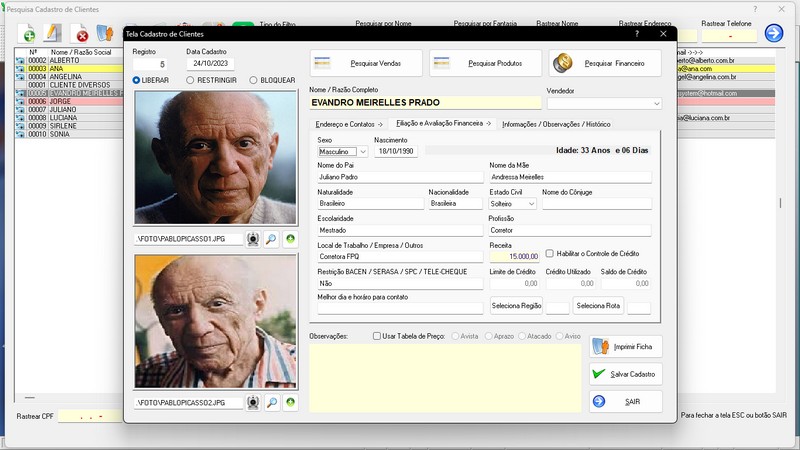Check the Usar Tabela de Preço box
The height and width of the screenshot is (450, 800).
click(x=377, y=336)
